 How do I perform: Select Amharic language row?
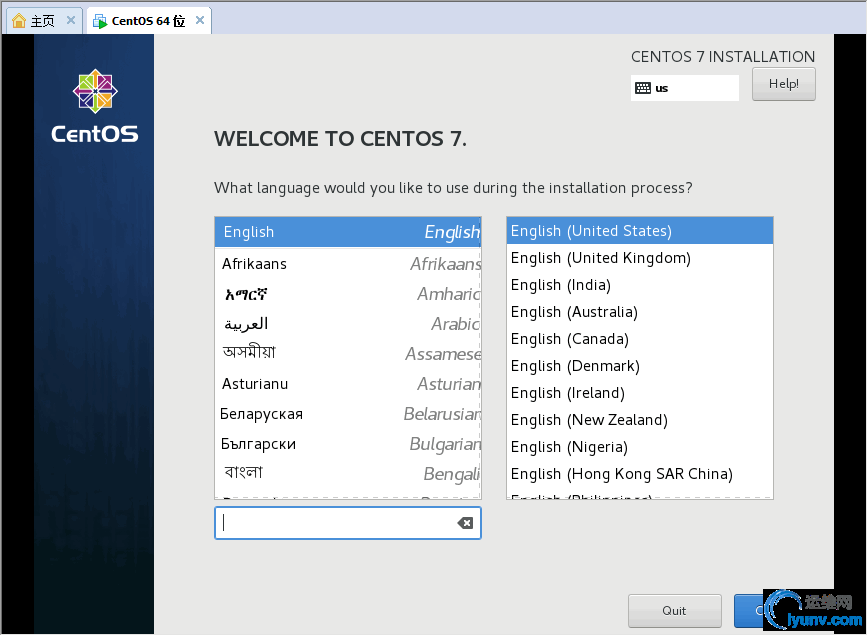[x=348, y=294]
